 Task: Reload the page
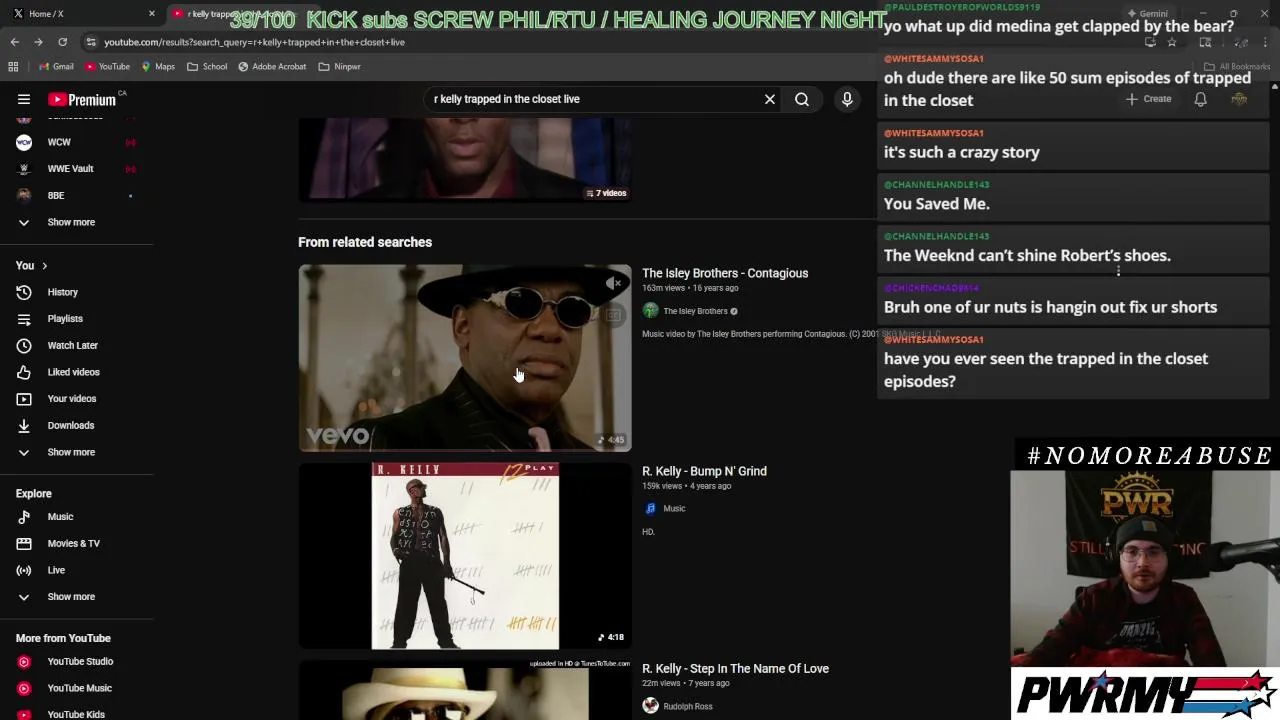tap(62, 42)
